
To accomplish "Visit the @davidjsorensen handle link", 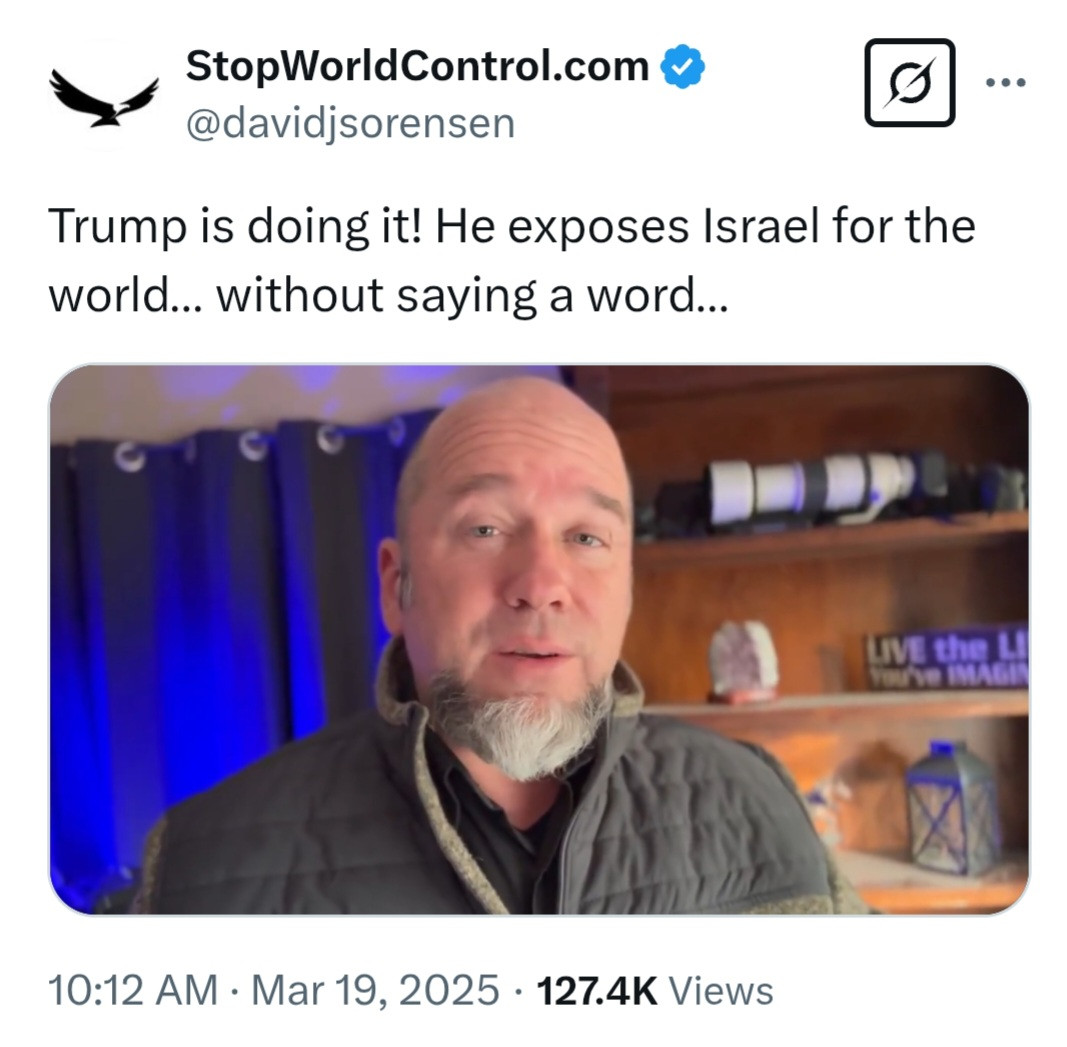I will tap(350, 124).
